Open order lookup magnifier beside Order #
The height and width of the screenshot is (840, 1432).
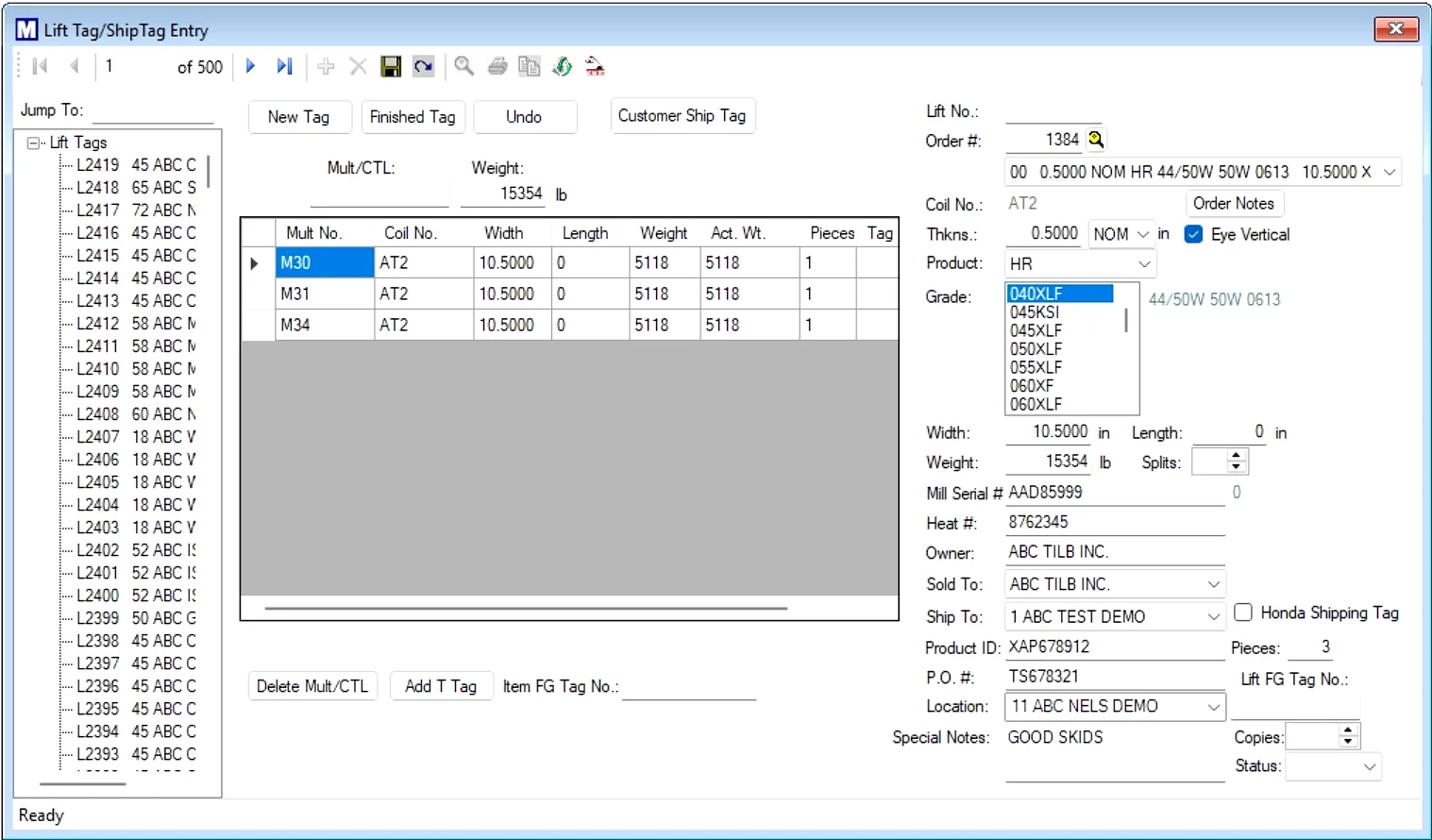[x=1096, y=140]
